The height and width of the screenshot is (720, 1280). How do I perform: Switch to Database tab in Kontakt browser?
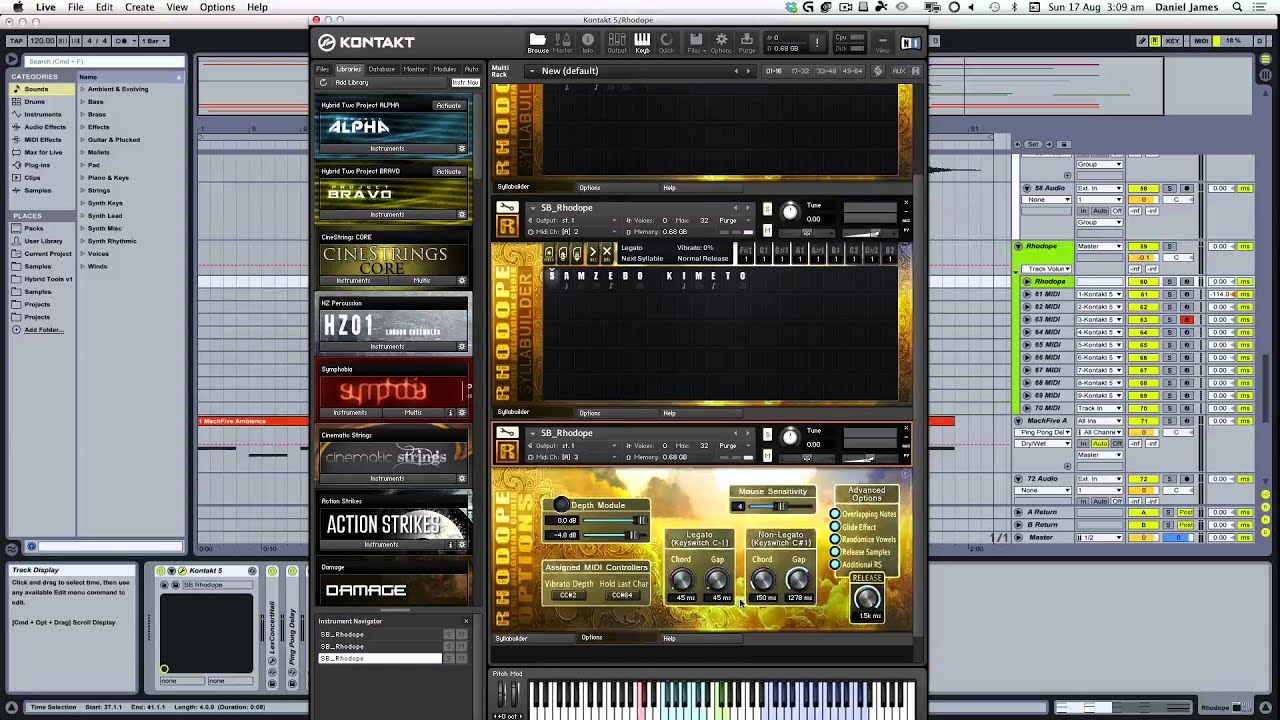pyautogui.click(x=382, y=70)
